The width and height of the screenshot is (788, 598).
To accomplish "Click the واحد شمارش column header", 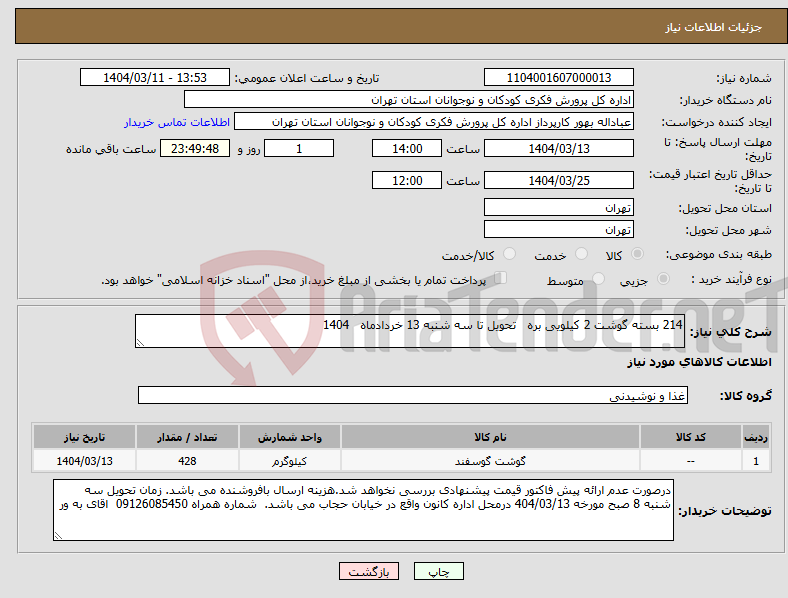I will point(289,437).
